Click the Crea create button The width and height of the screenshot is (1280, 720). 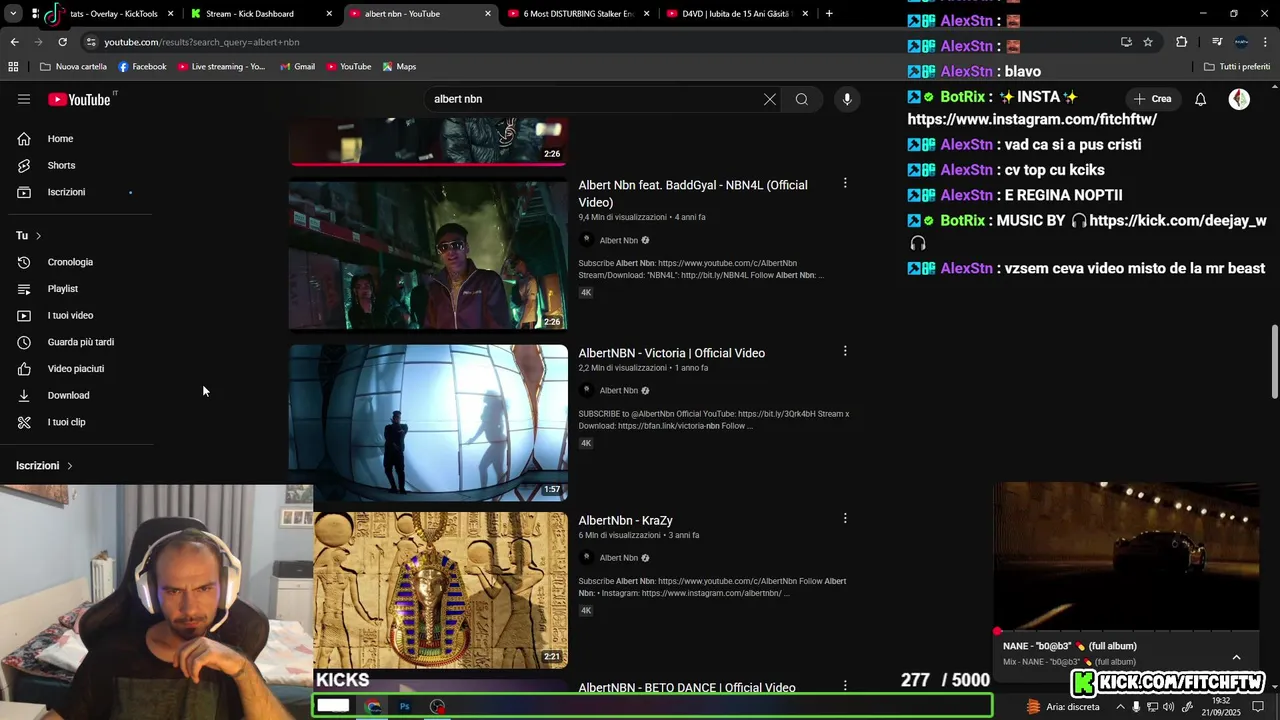pos(1151,99)
